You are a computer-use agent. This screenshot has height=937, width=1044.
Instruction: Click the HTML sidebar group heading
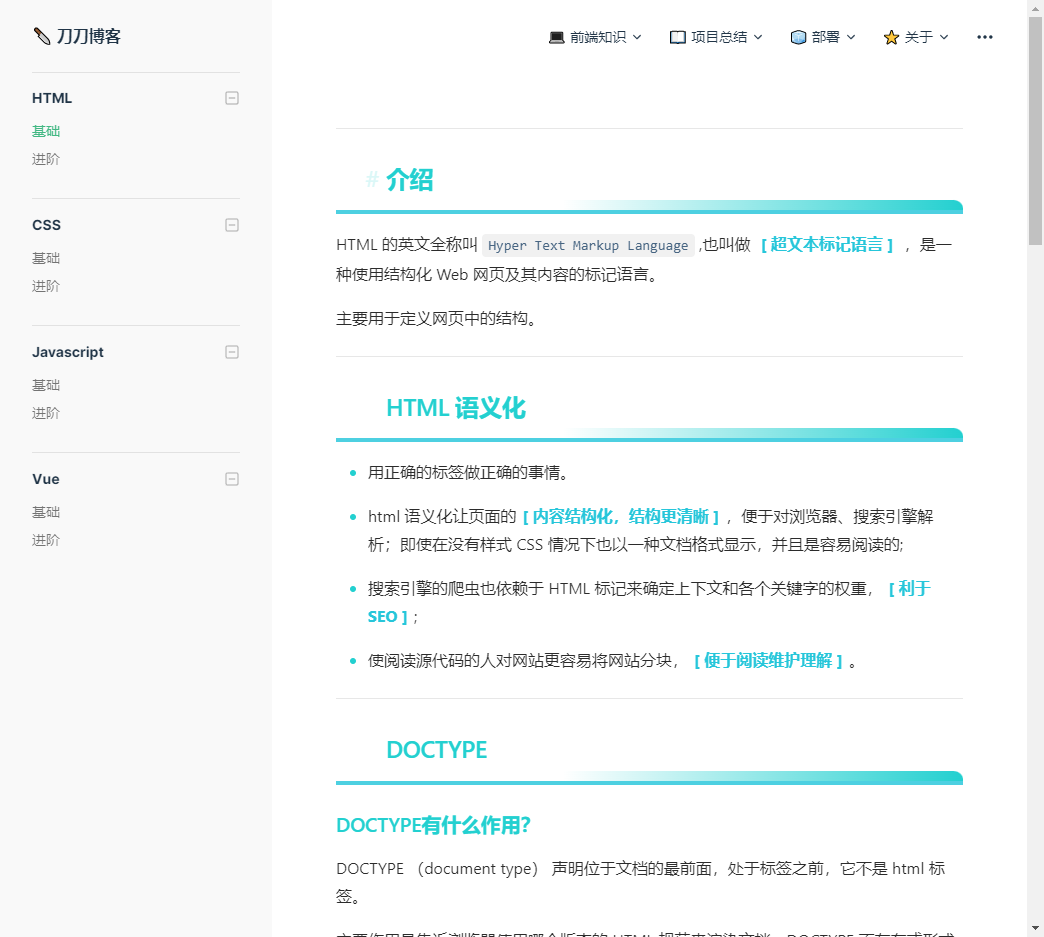[x=52, y=98]
